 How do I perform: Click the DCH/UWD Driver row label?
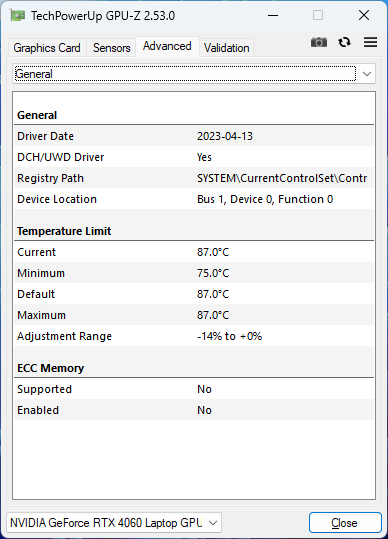coord(60,157)
